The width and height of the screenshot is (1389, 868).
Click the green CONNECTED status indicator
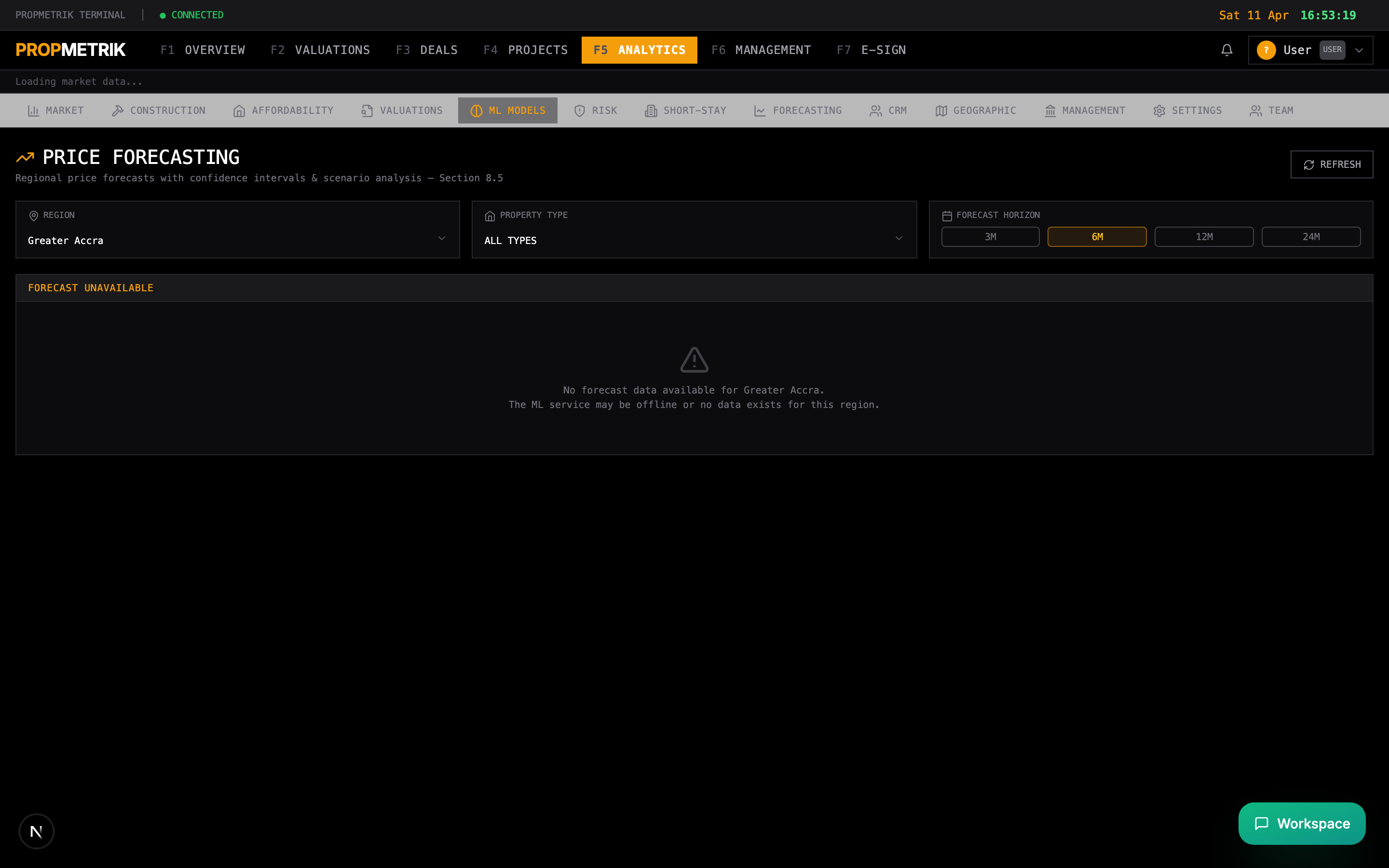pos(191,15)
